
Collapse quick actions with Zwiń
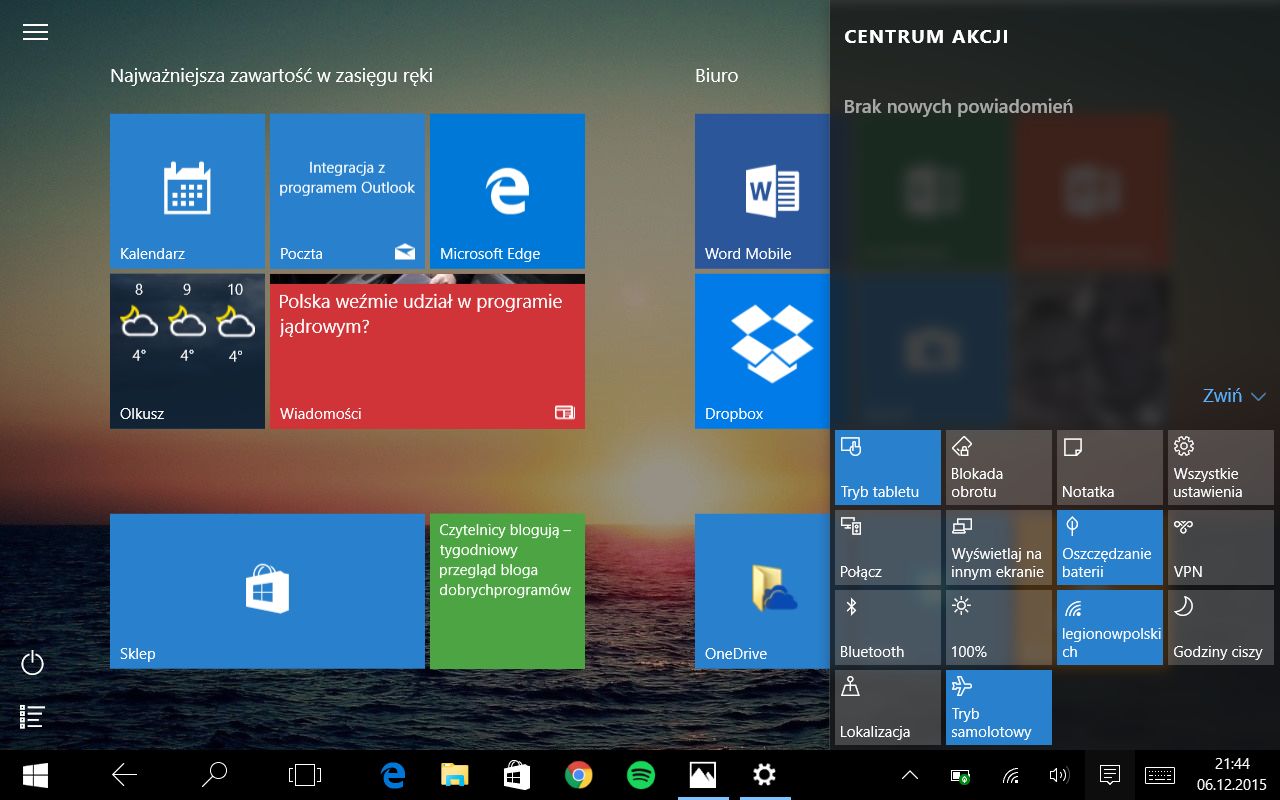[x=1235, y=396]
